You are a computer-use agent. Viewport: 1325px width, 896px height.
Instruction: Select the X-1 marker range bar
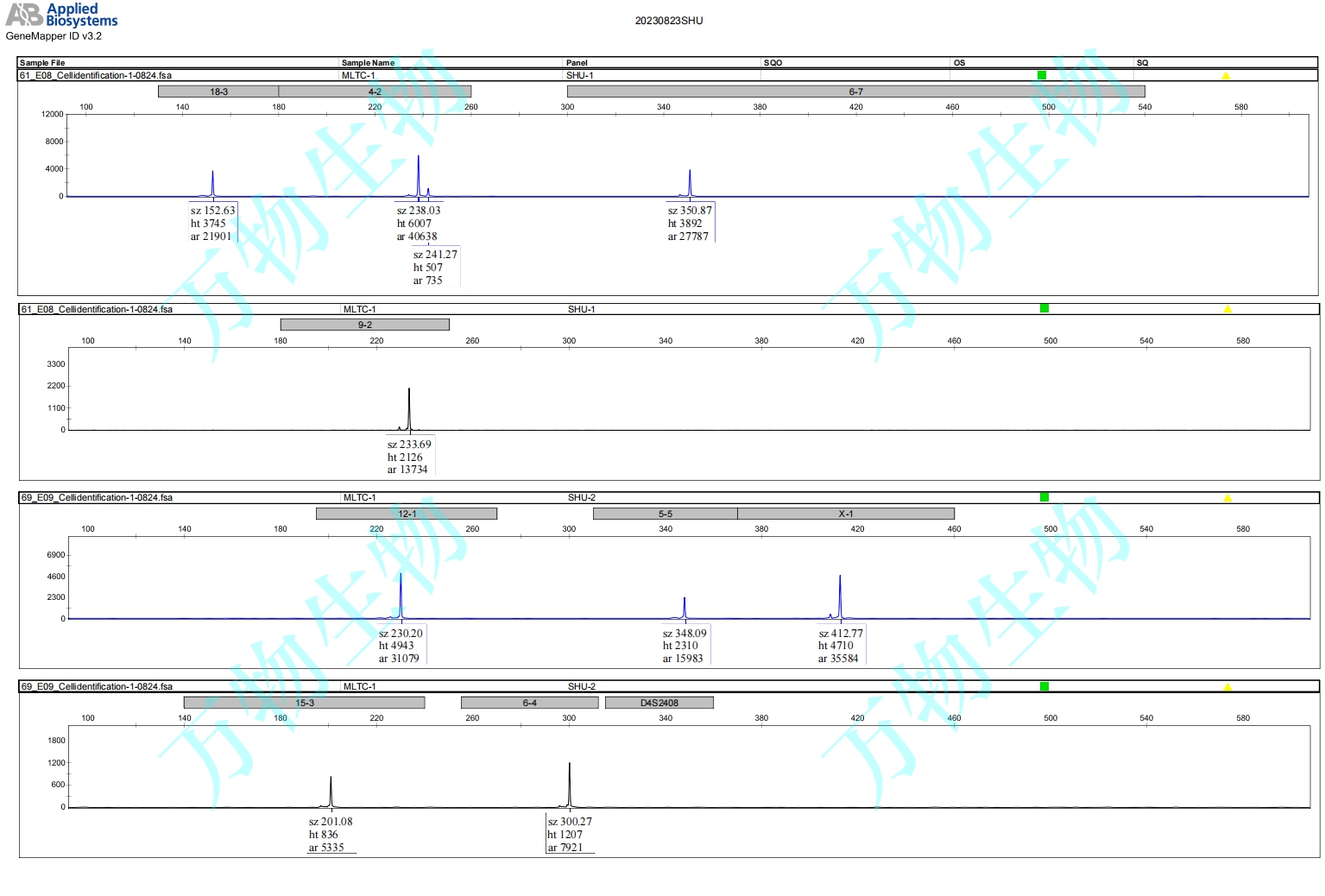point(846,514)
